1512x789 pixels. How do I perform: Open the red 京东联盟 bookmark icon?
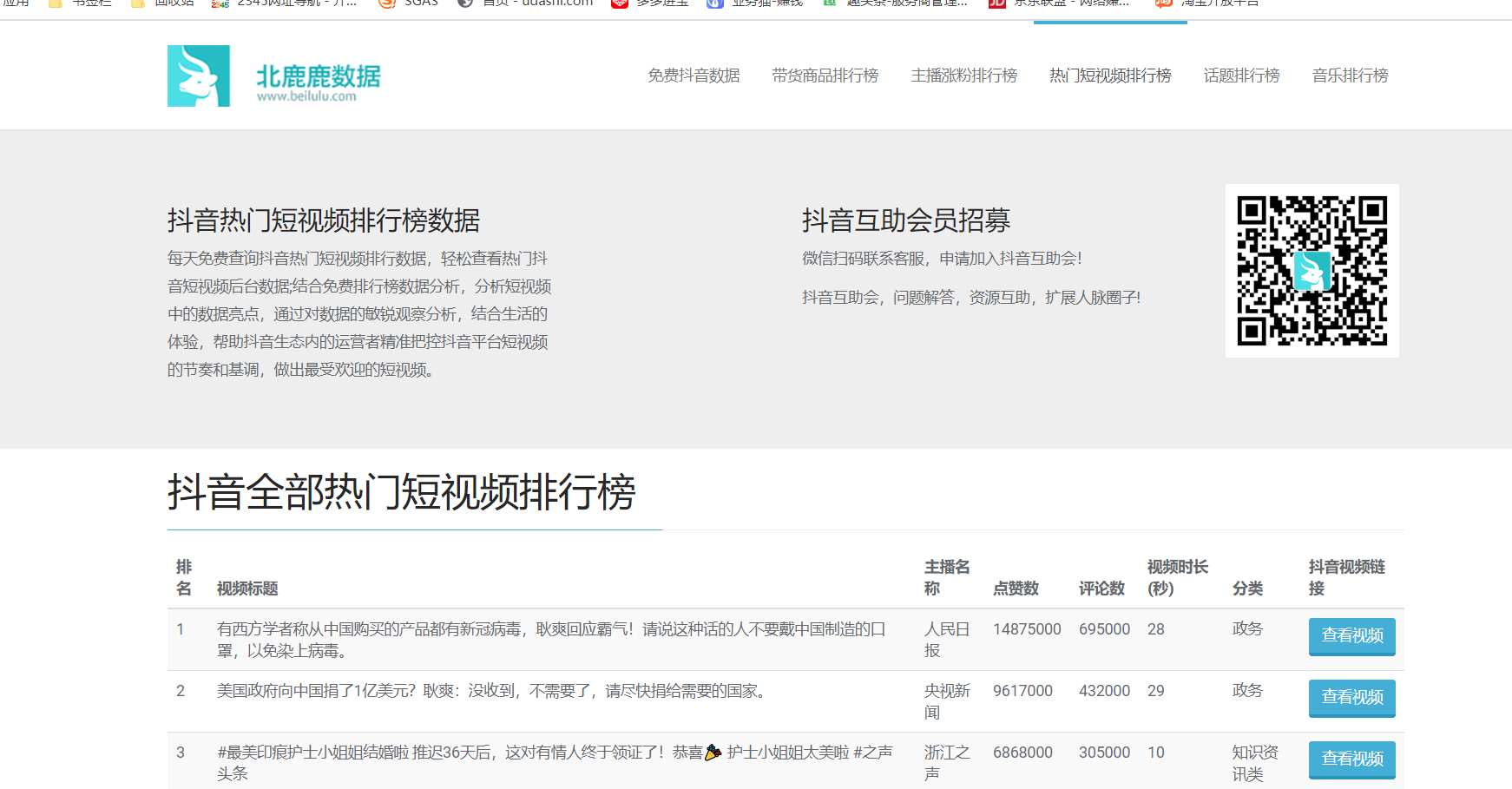[x=996, y=3]
